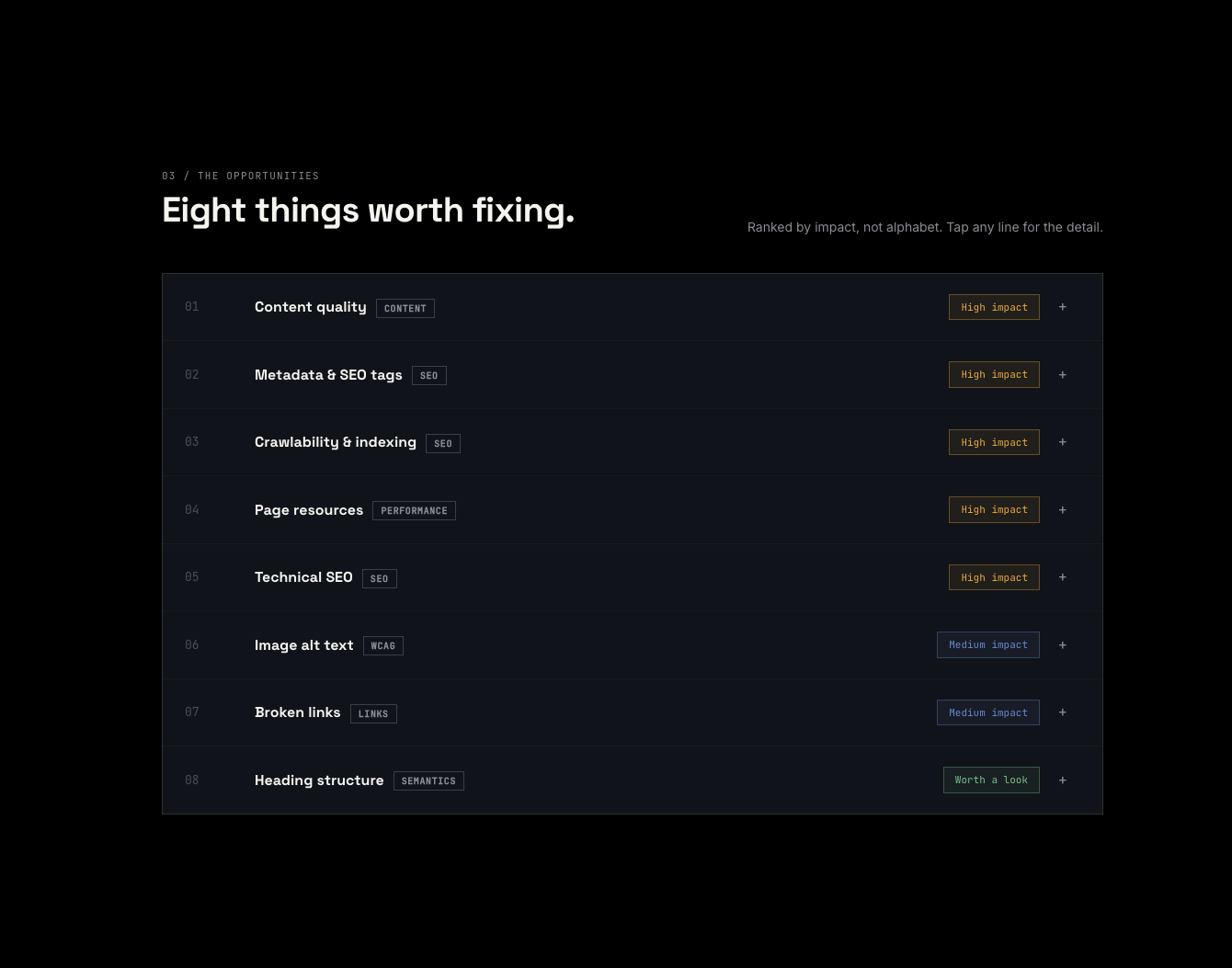
Task: Click the CONTENT tag label
Action: click(405, 309)
